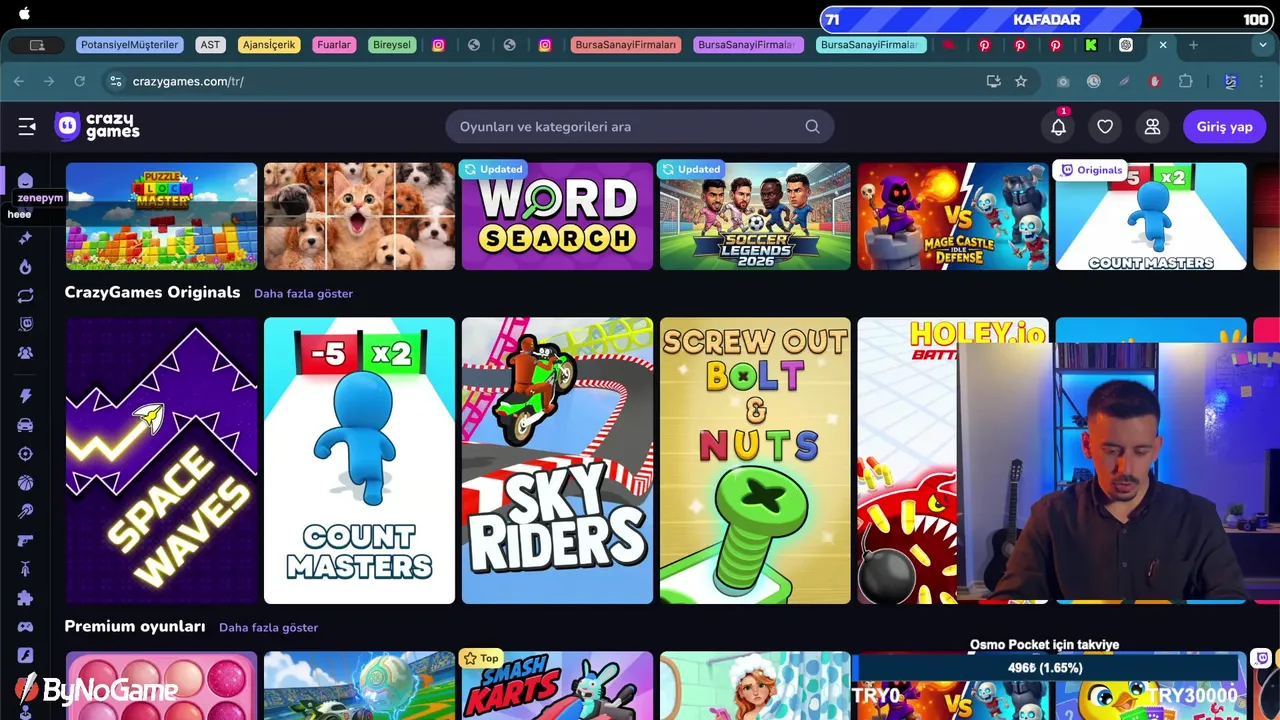Open the Sky Riders game
This screenshot has height=720, width=1280.
557,461
